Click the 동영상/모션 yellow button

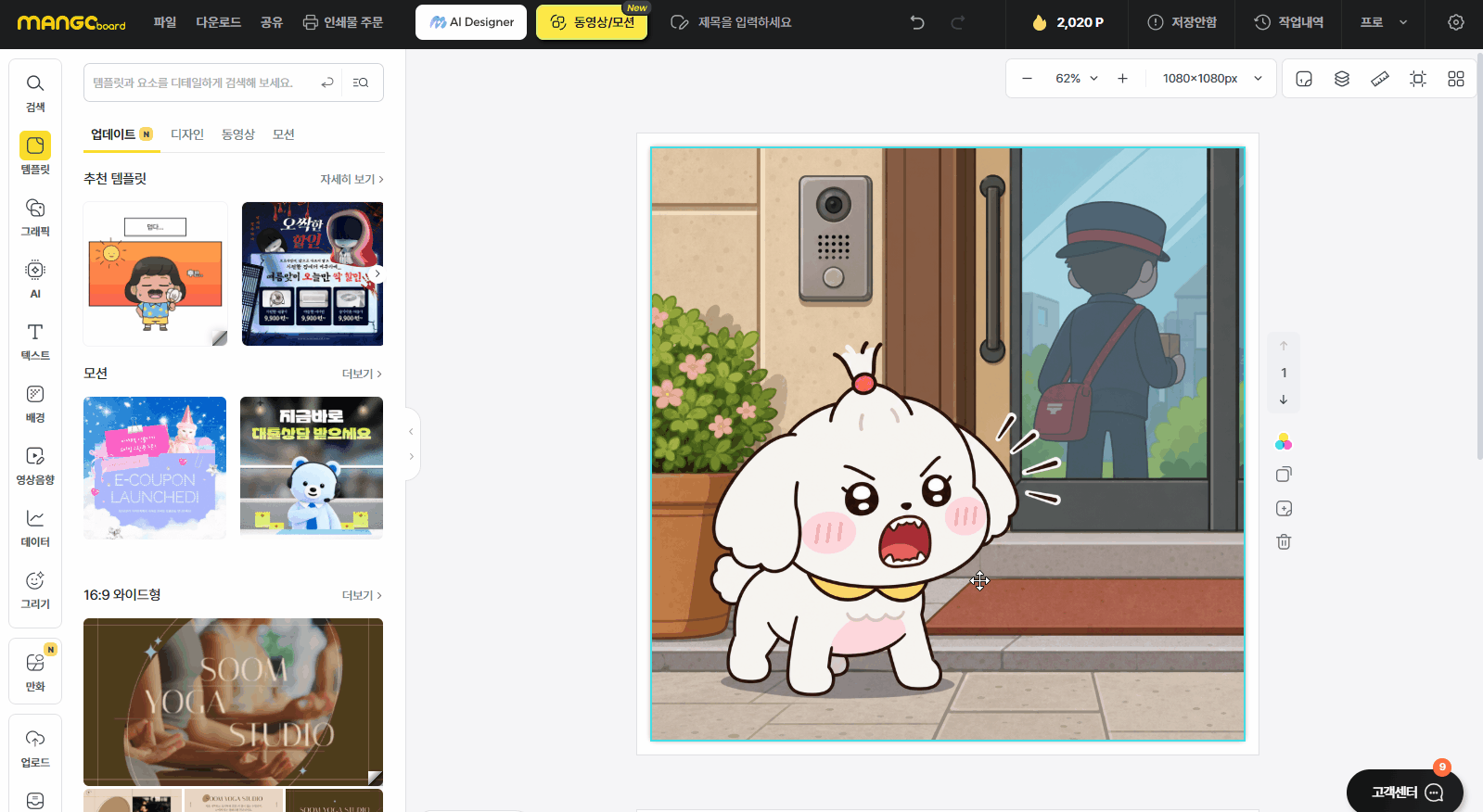pyautogui.click(x=592, y=22)
